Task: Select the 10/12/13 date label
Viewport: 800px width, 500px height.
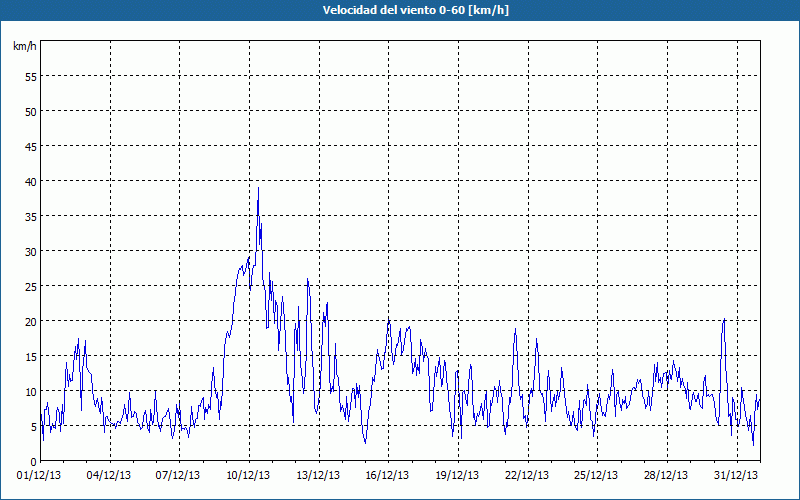Action: pyautogui.click(x=248, y=476)
